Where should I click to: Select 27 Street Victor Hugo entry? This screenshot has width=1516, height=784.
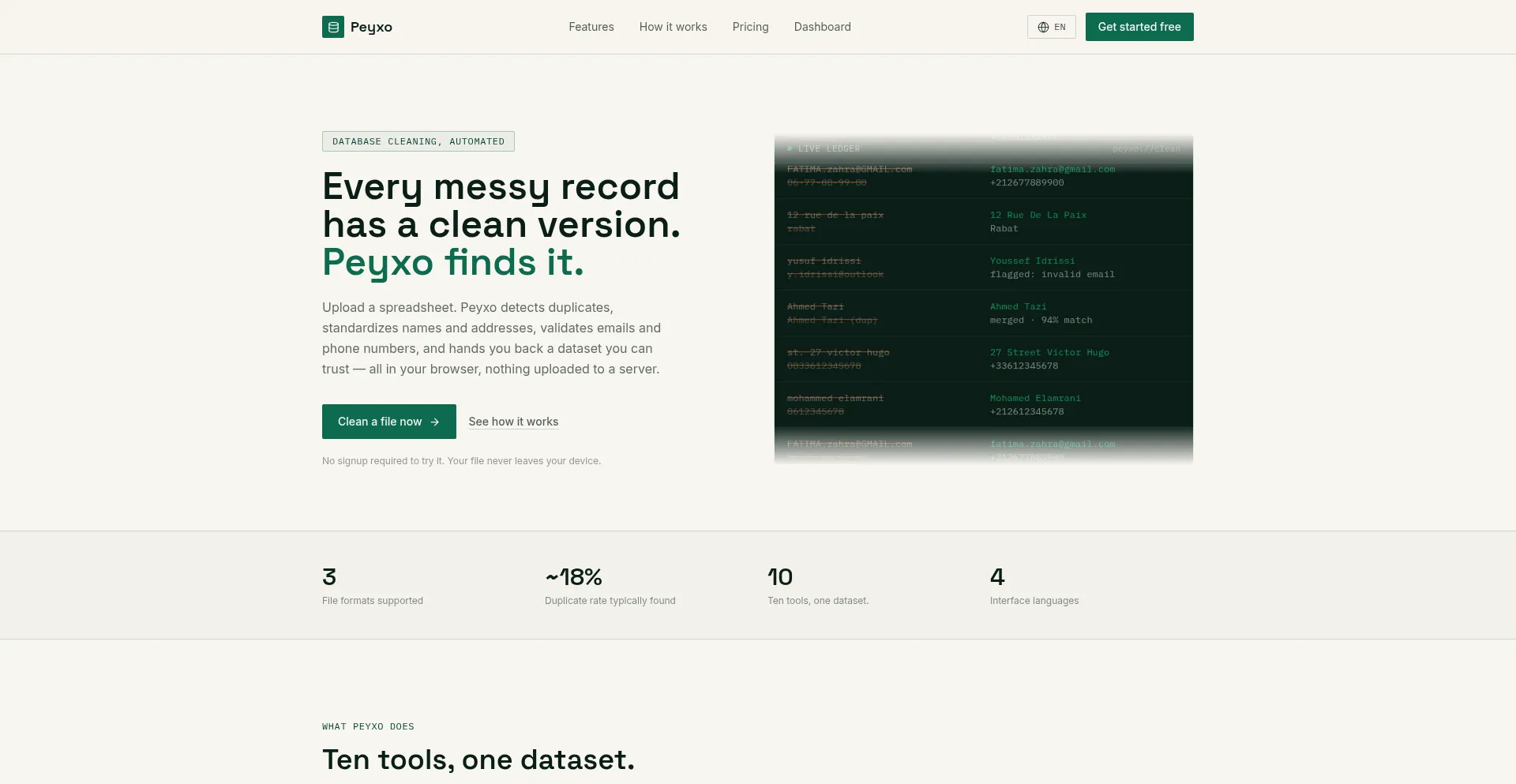pyautogui.click(x=1049, y=352)
